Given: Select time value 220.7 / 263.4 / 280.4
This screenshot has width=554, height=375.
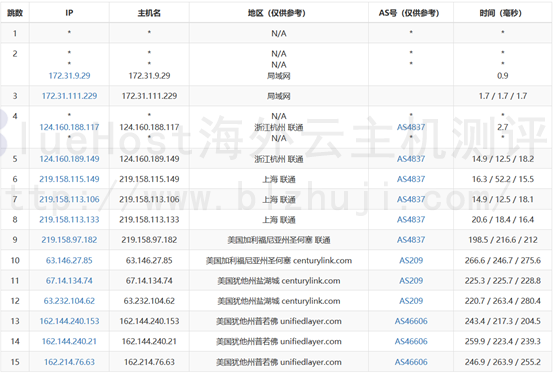Looking at the screenshot, I should (x=502, y=301).
